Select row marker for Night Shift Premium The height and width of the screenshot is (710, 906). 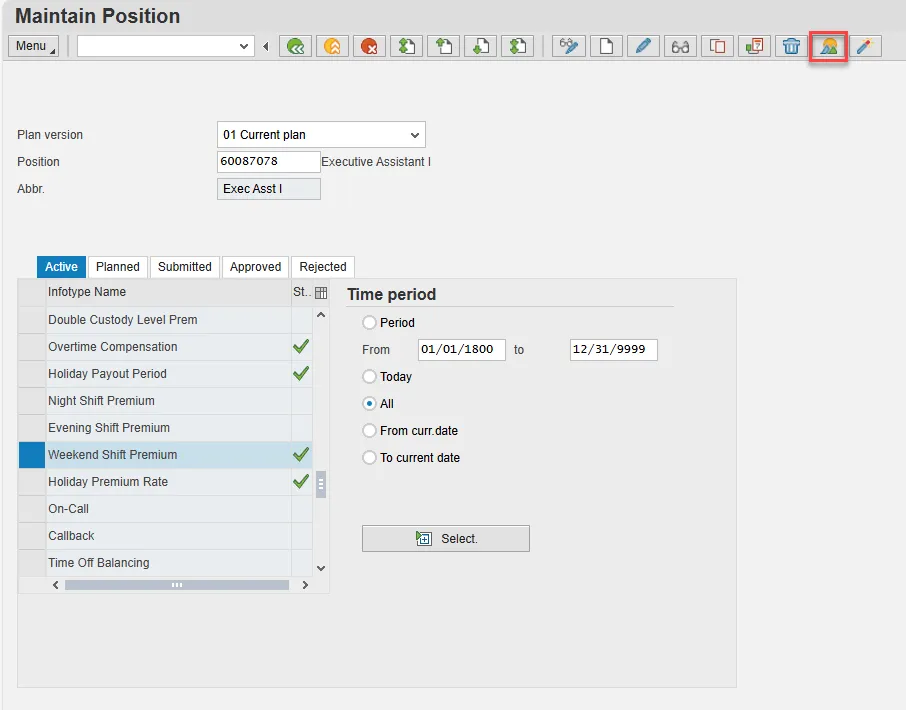(x=32, y=401)
